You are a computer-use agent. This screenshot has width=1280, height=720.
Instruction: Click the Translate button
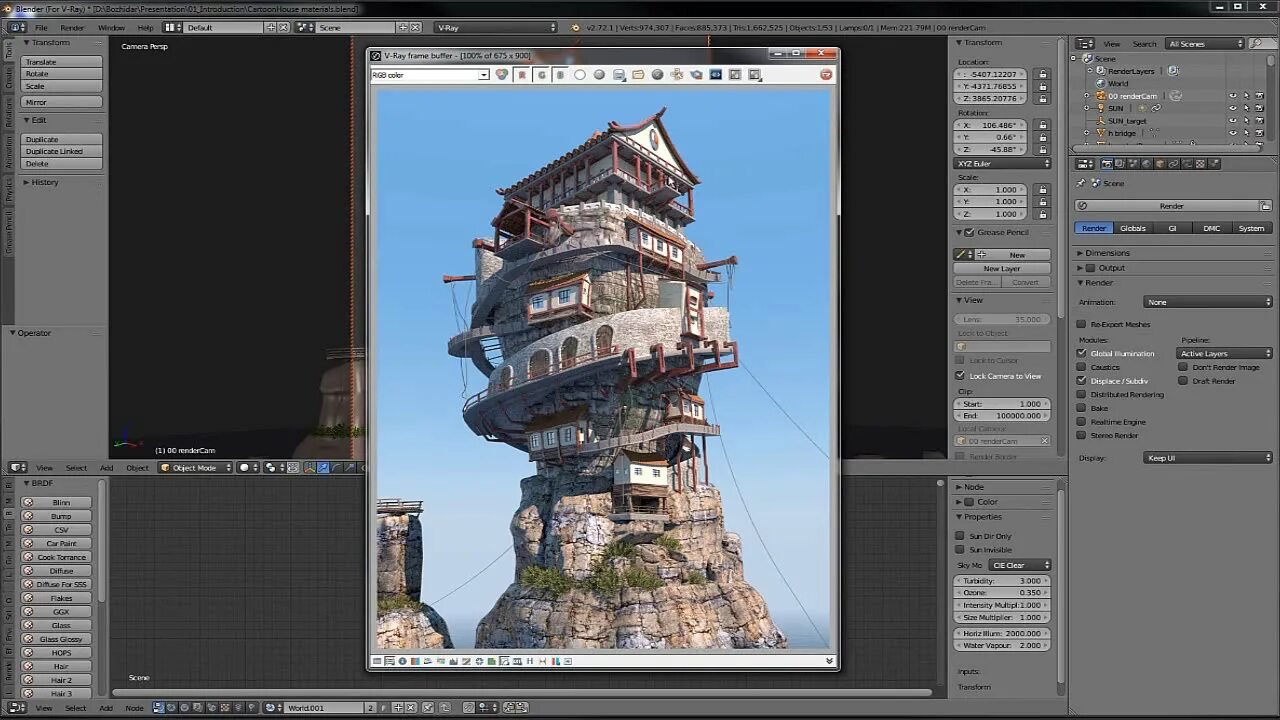61,62
